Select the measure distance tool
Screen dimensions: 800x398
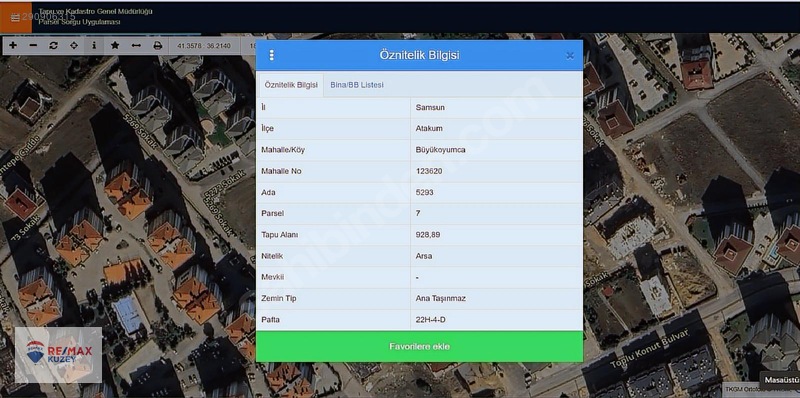click(x=136, y=45)
